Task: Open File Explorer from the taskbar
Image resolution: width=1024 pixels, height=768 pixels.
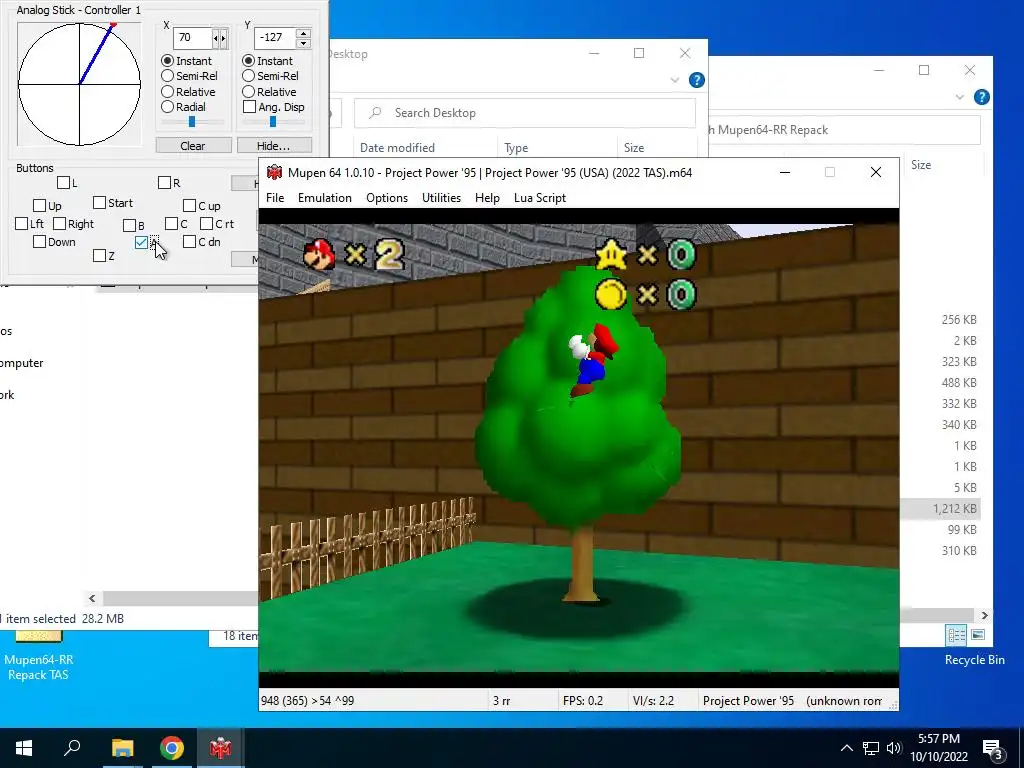Action: click(x=122, y=748)
